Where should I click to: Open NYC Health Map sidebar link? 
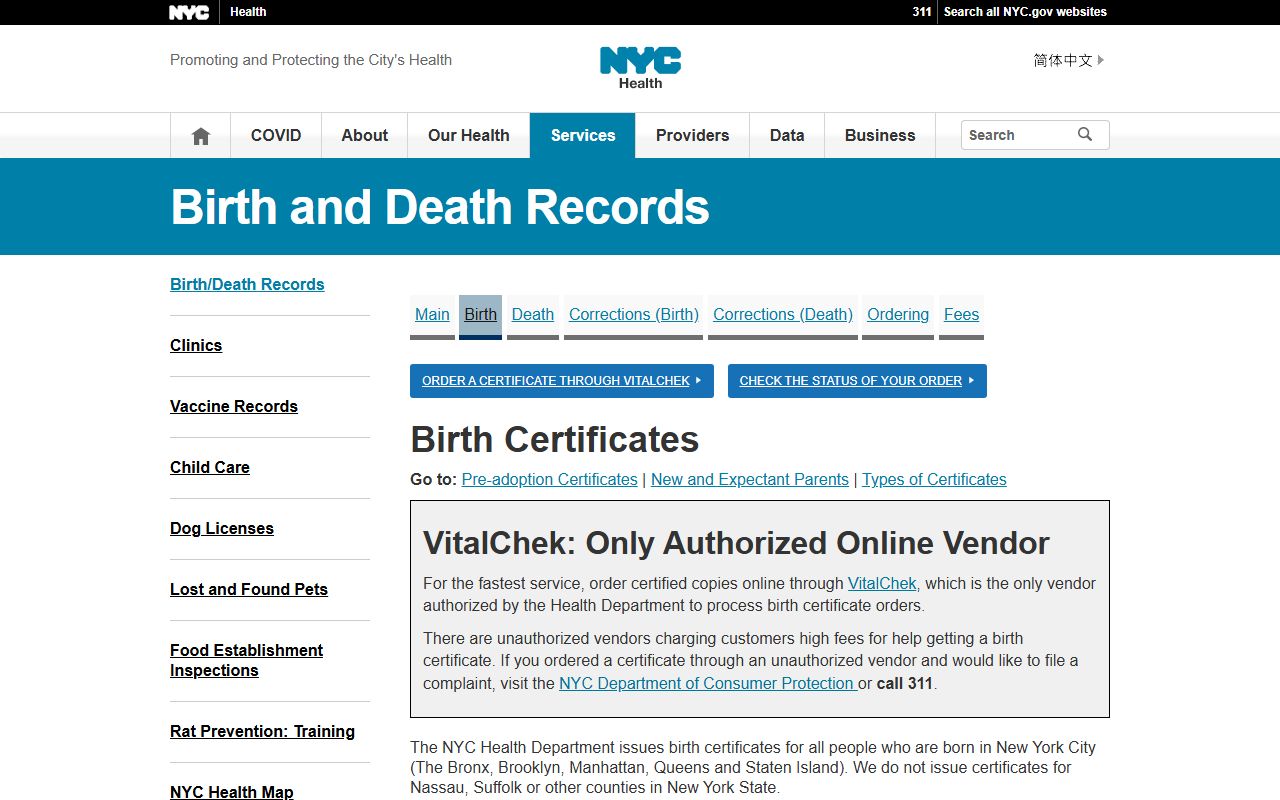pyautogui.click(x=232, y=792)
